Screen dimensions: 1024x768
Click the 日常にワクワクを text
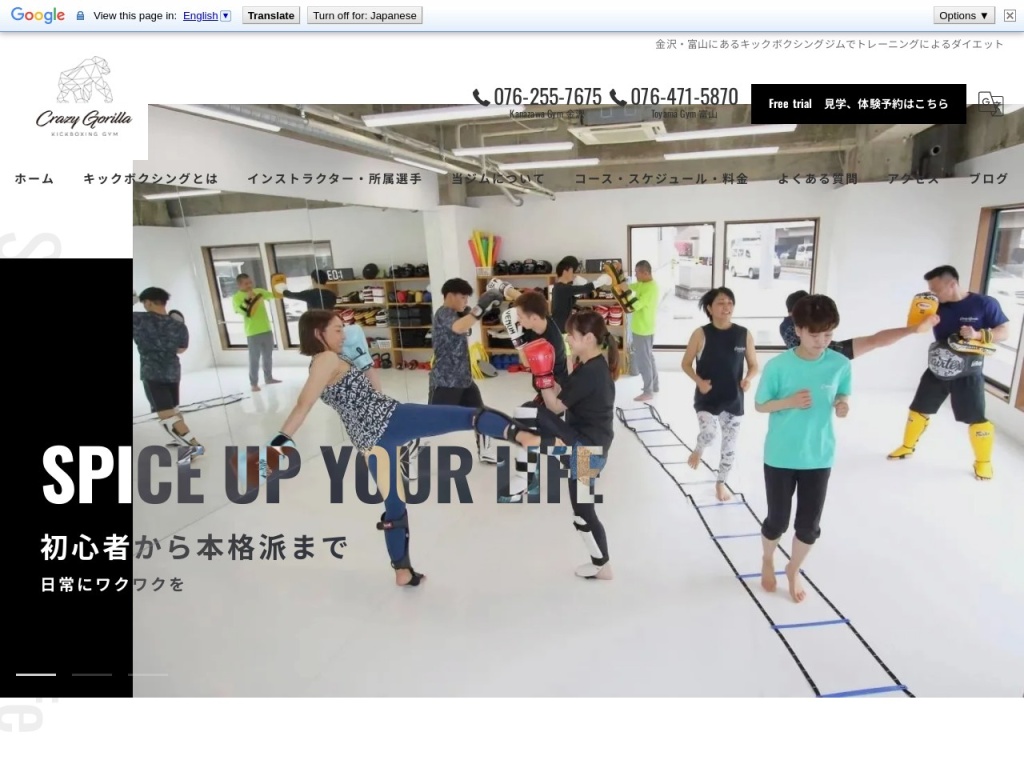[112, 584]
